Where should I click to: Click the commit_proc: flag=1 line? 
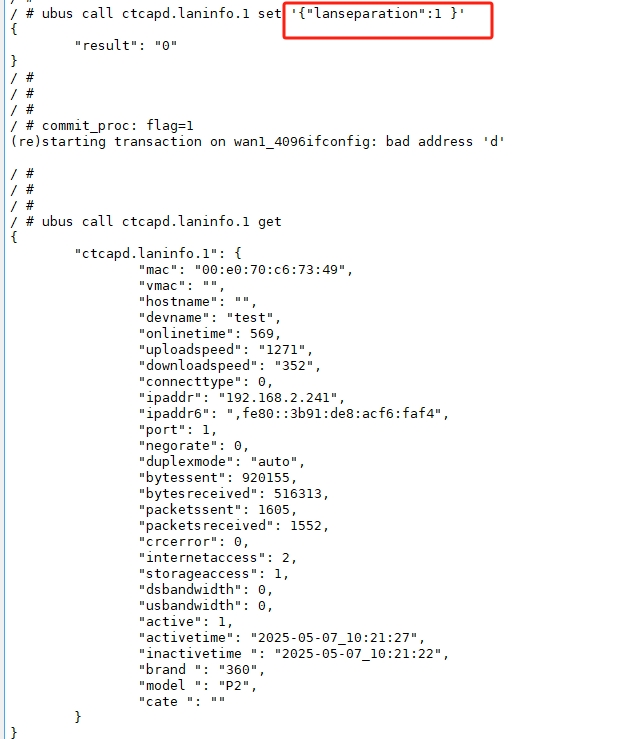coord(117,126)
